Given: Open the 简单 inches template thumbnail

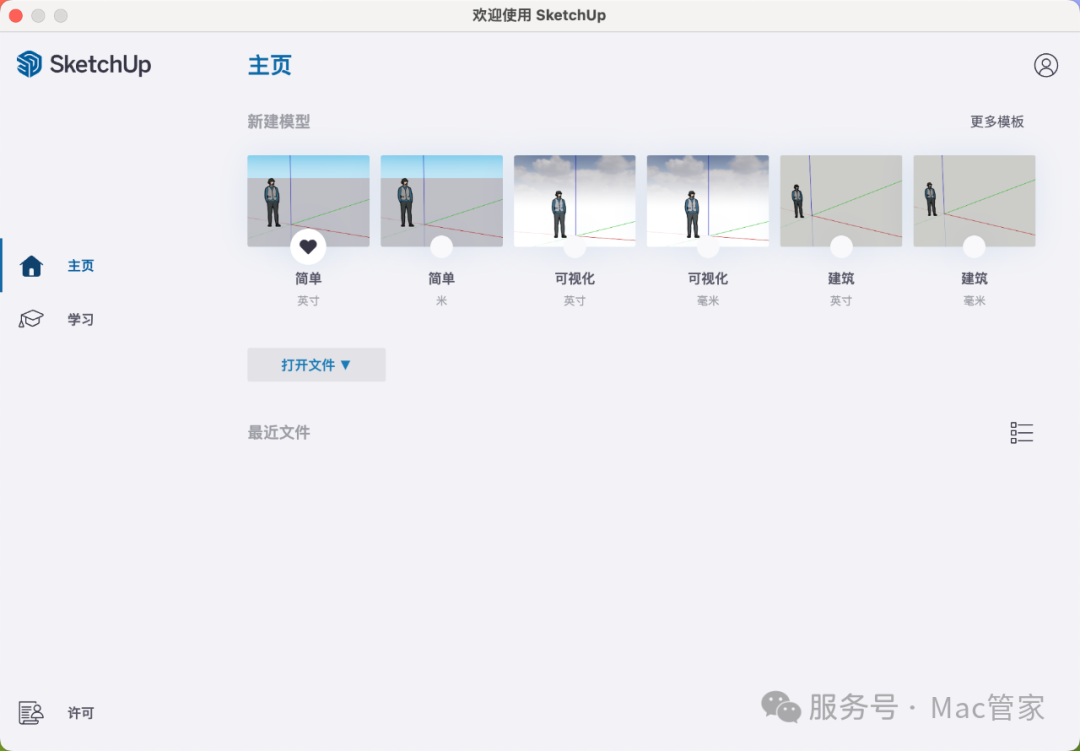Looking at the screenshot, I should (x=308, y=196).
